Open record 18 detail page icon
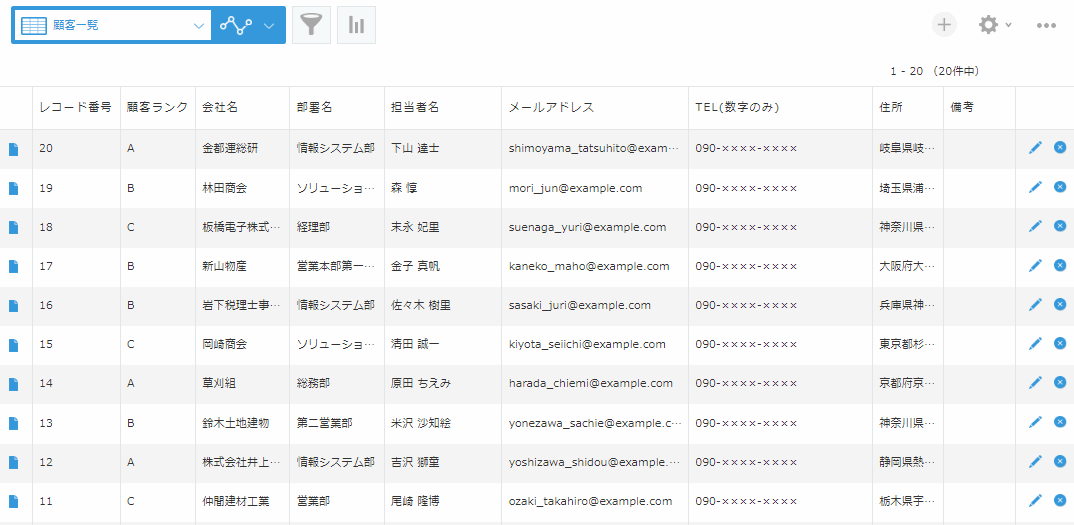The height and width of the screenshot is (525, 1074). [14, 227]
